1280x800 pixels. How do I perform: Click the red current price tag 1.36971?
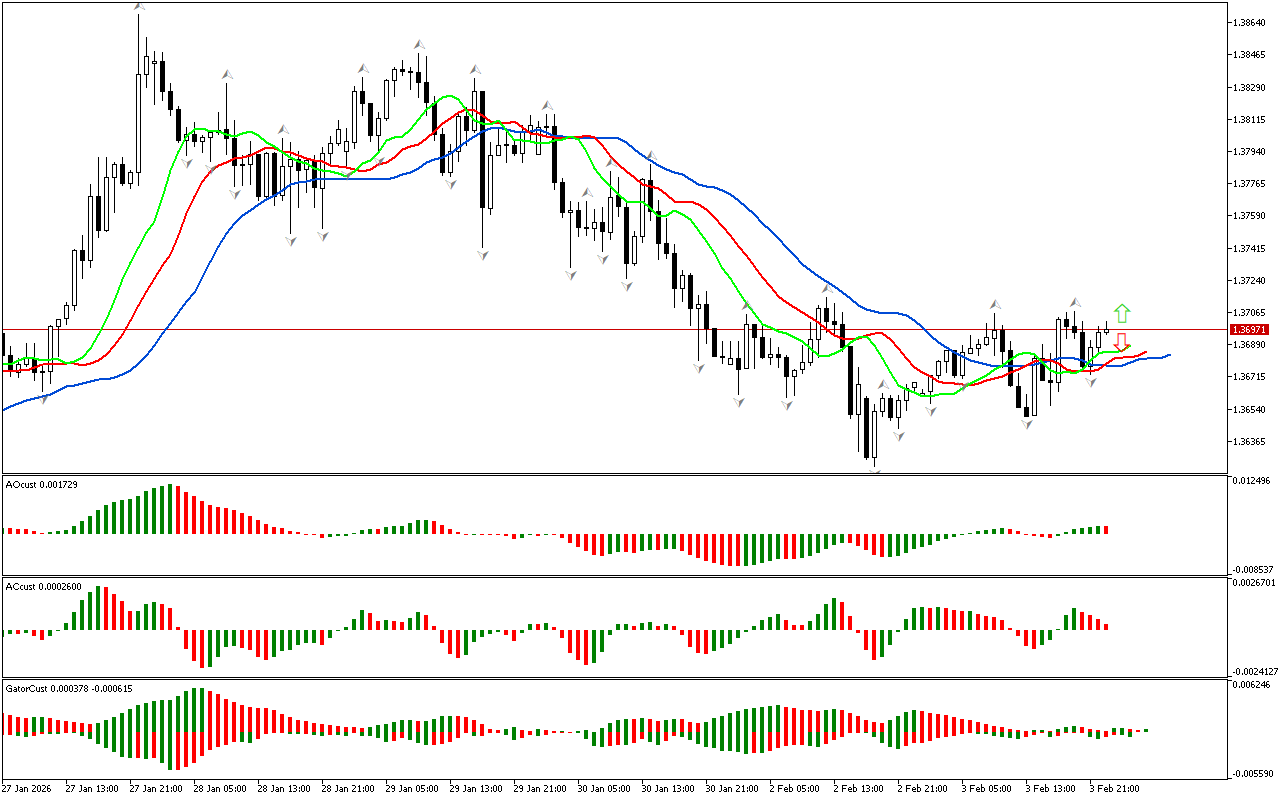pos(1249,329)
